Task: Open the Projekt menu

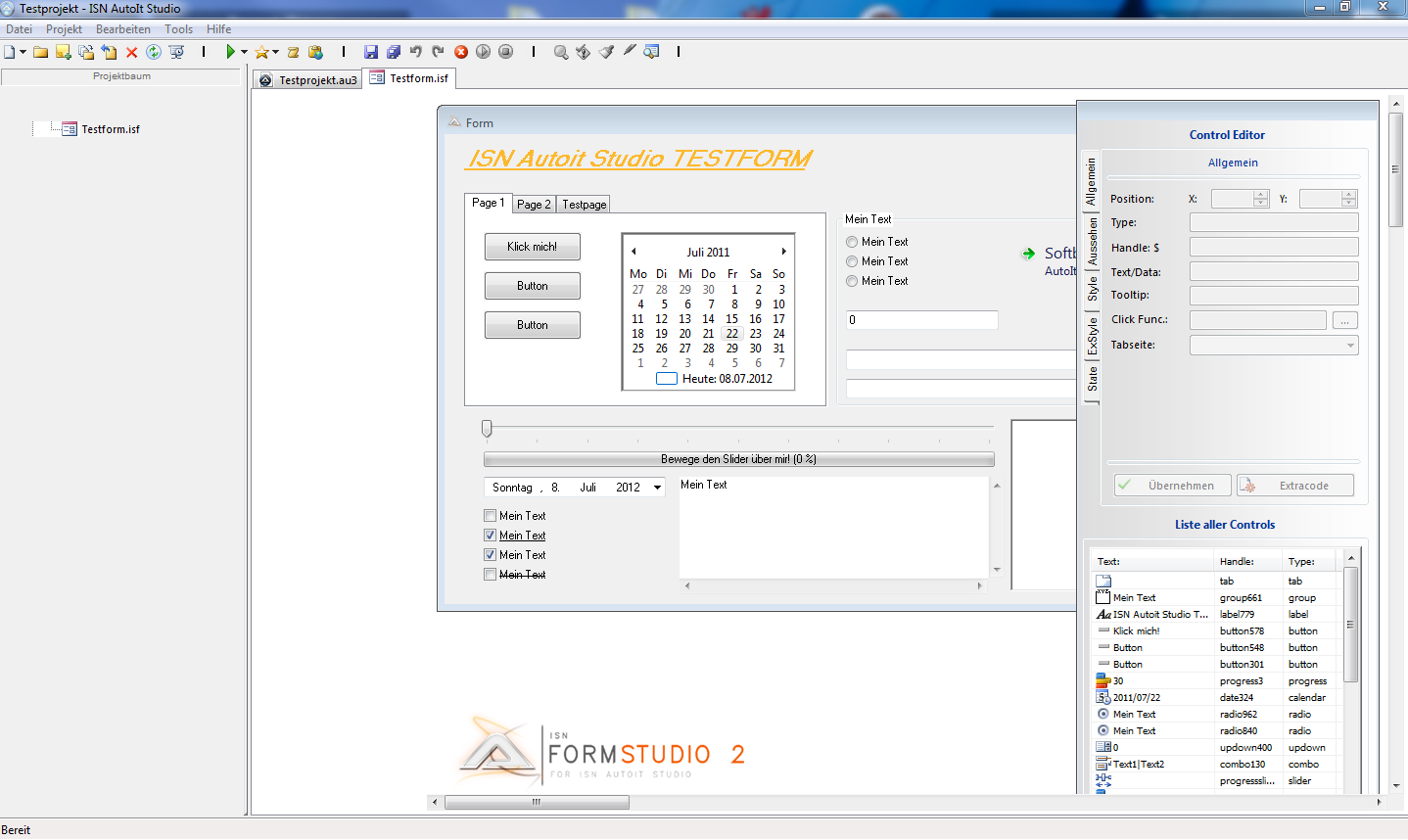Action: point(64,29)
